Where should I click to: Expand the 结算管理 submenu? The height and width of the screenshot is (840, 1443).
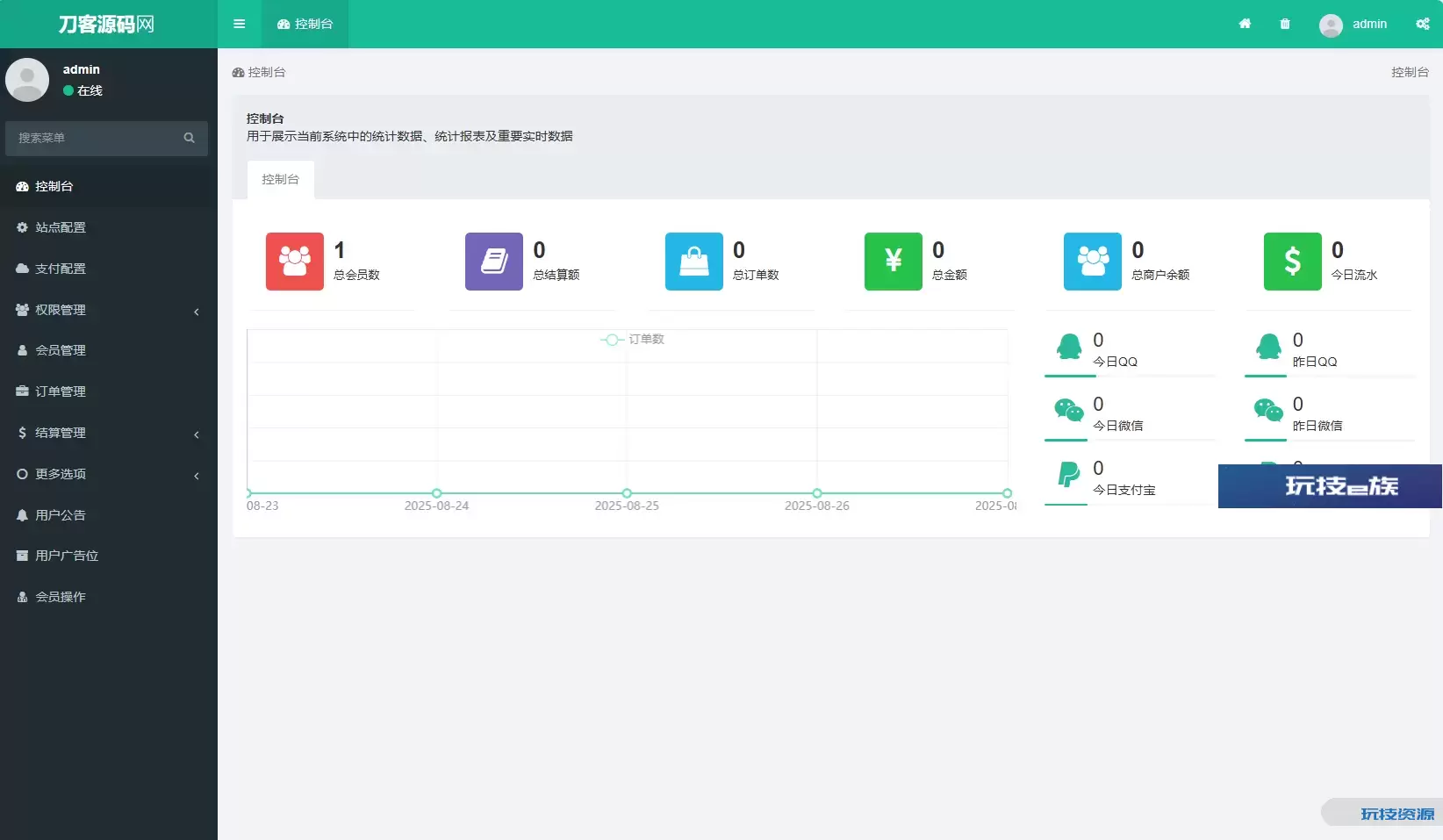[x=108, y=433]
